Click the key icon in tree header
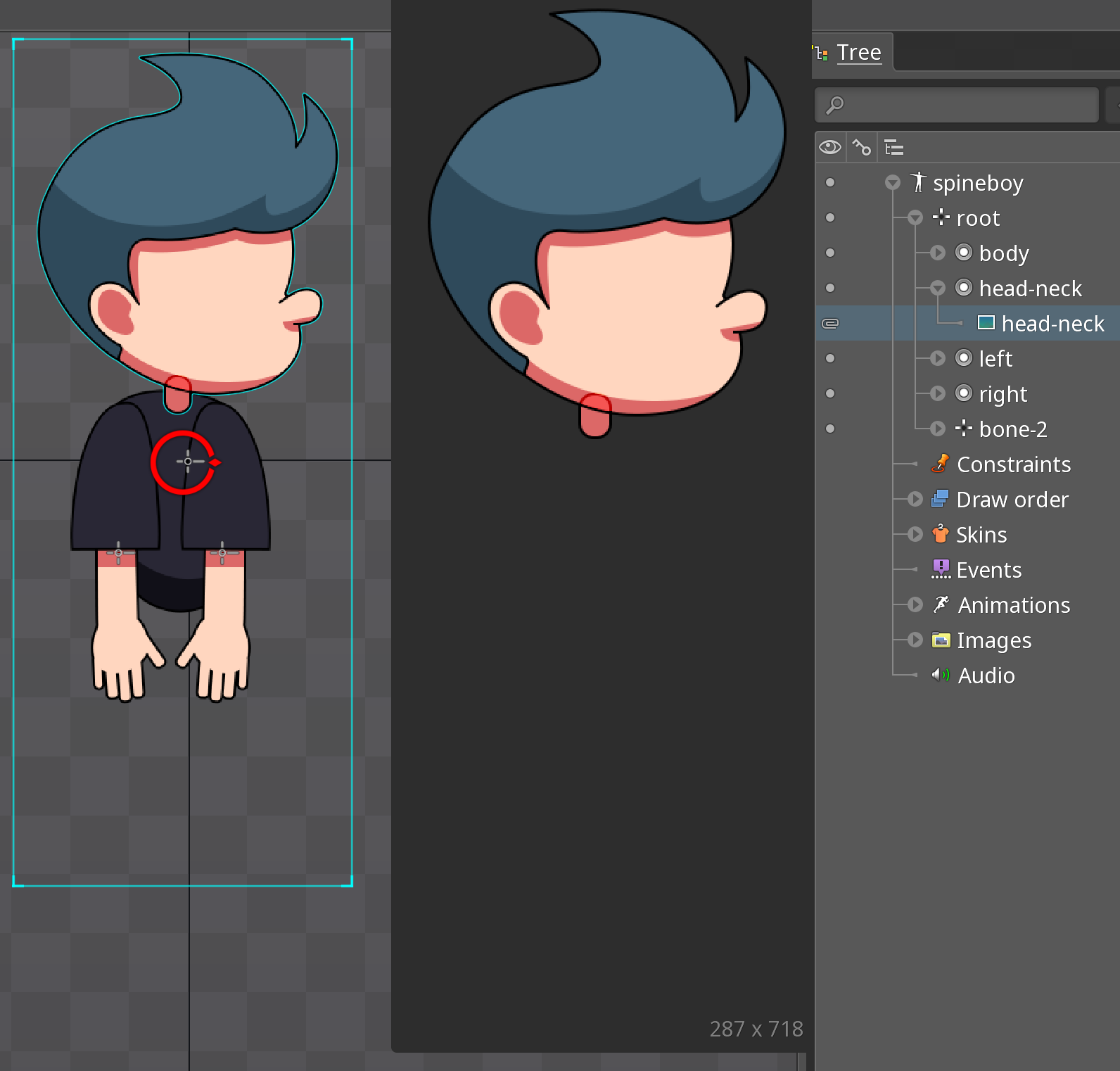The image size is (1120, 1071). pyautogui.click(x=862, y=147)
